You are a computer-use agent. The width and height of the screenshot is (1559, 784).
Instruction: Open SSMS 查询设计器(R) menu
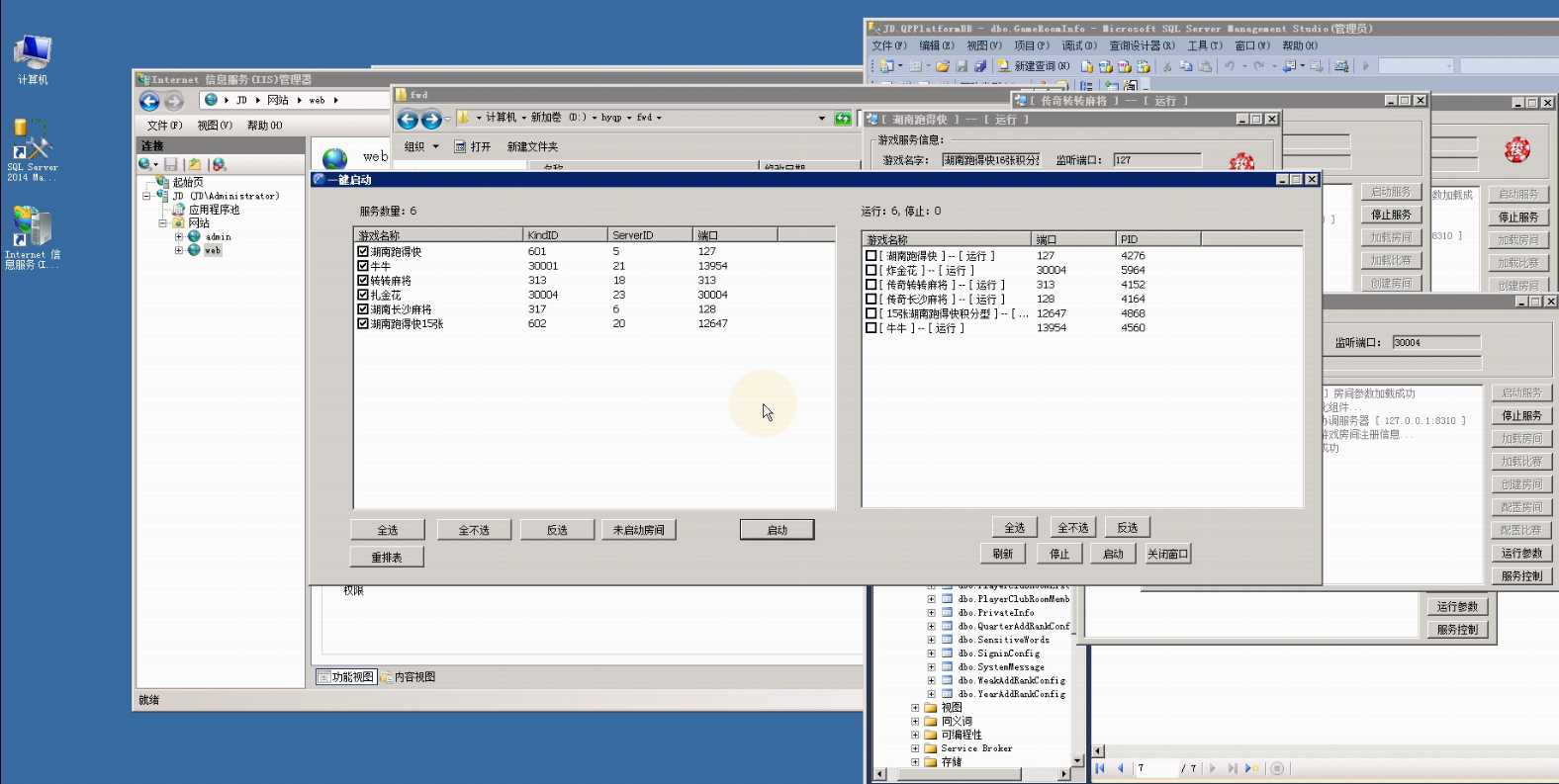[1142, 45]
